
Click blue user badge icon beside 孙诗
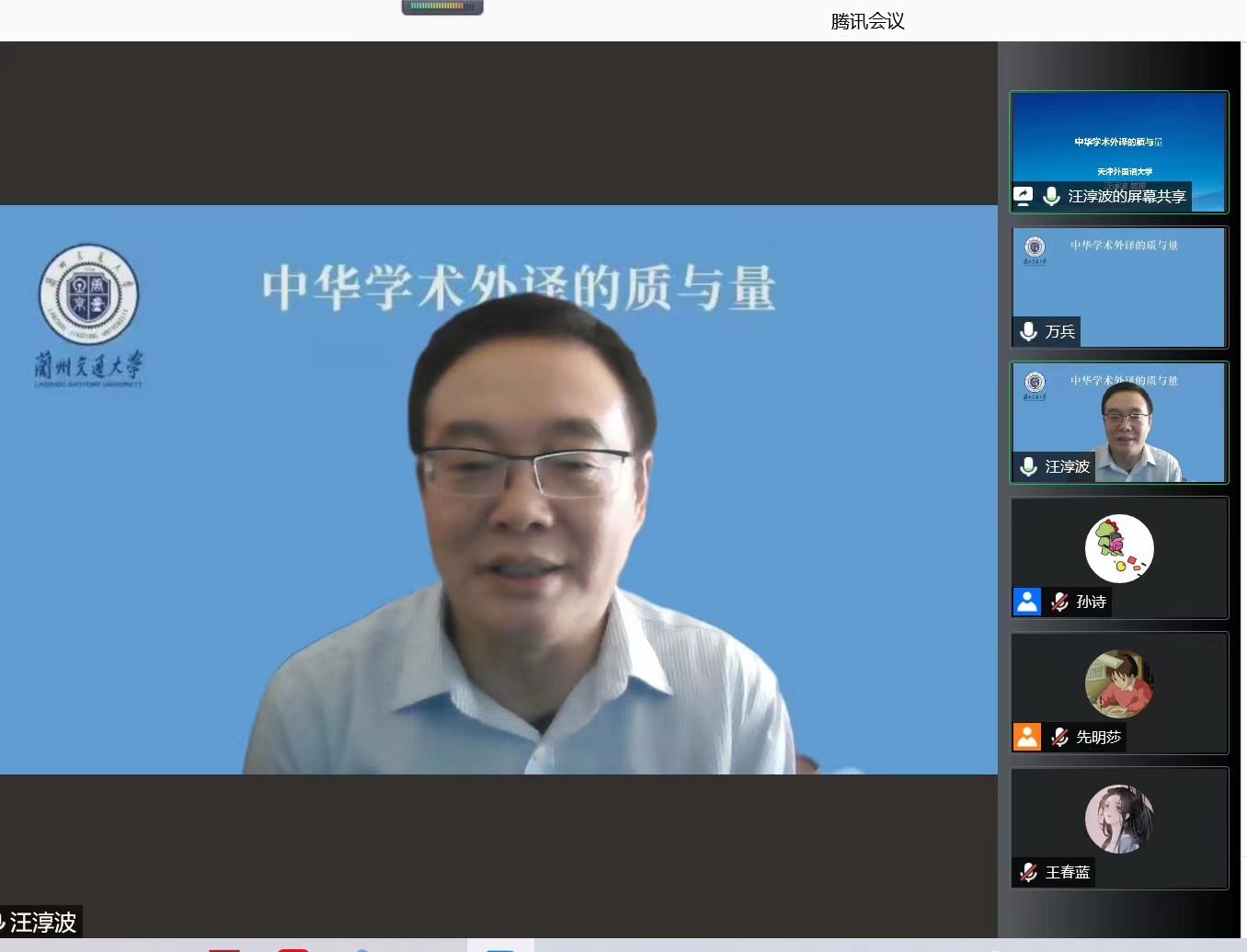point(1027,602)
